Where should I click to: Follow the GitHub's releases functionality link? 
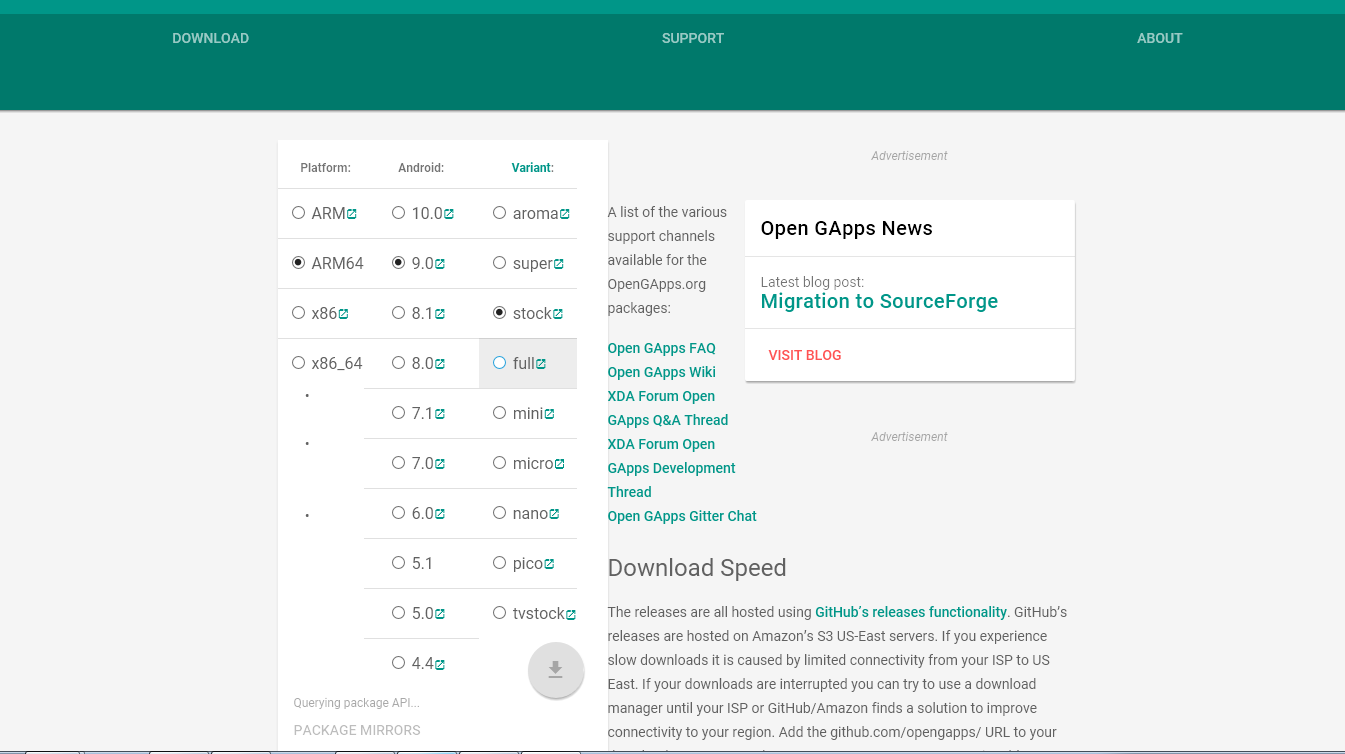(x=911, y=612)
